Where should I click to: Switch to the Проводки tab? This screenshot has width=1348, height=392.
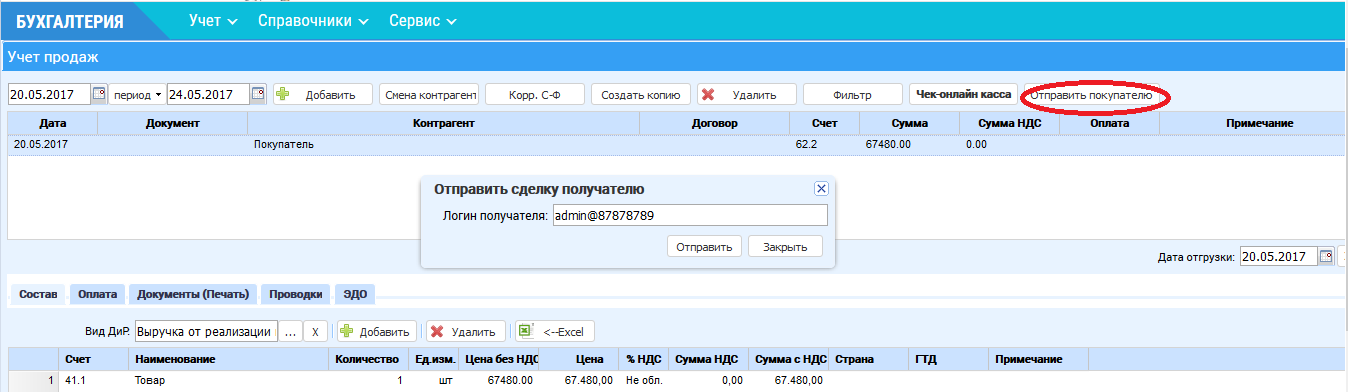click(296, 294)
